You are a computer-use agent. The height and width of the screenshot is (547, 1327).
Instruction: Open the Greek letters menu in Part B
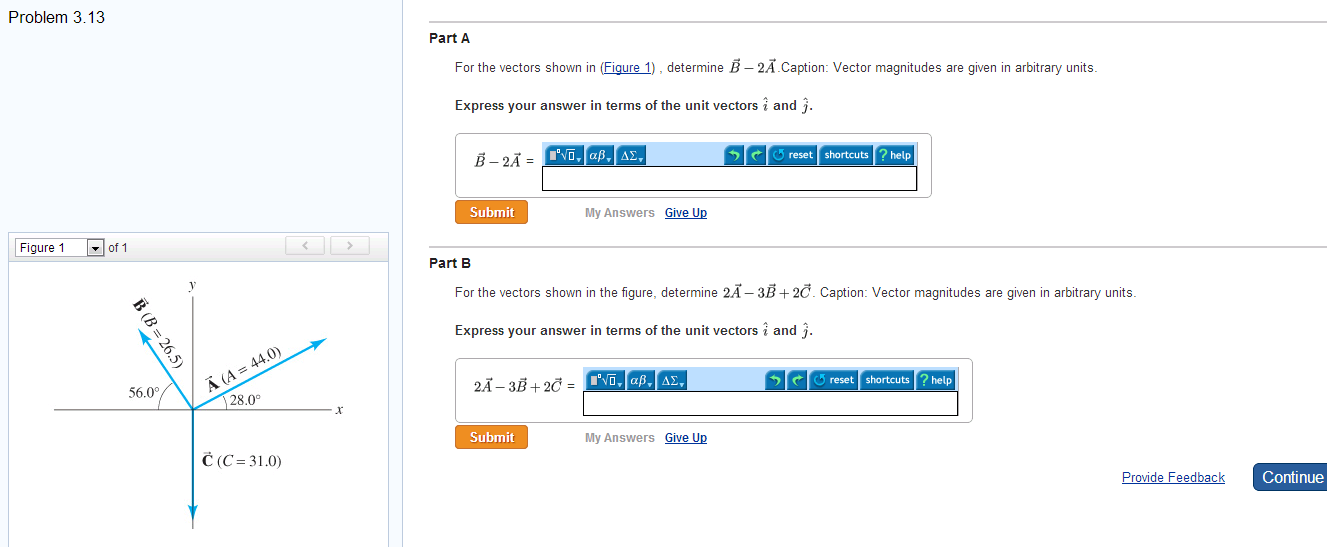tap(640, 380)
